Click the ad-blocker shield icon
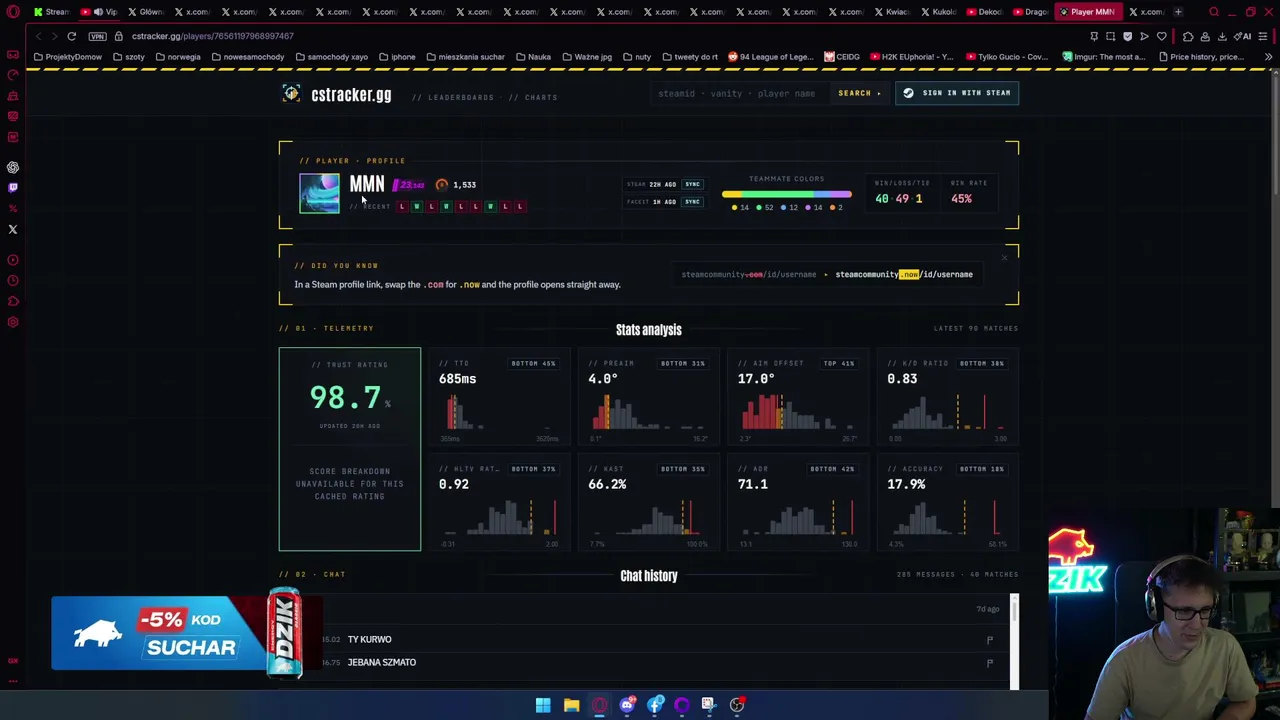Image resolution: width=1280 pixels, height=720 pixels. (x=1127, y=36)
